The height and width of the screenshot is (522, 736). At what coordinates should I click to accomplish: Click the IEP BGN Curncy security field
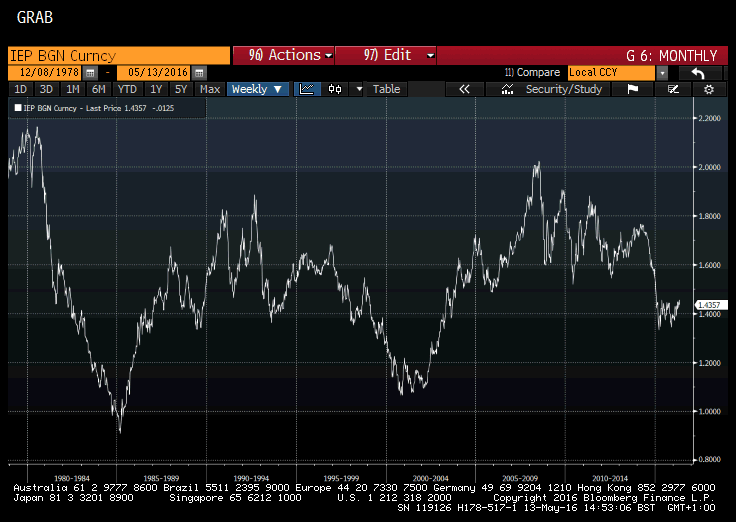(x=119, y=55)
